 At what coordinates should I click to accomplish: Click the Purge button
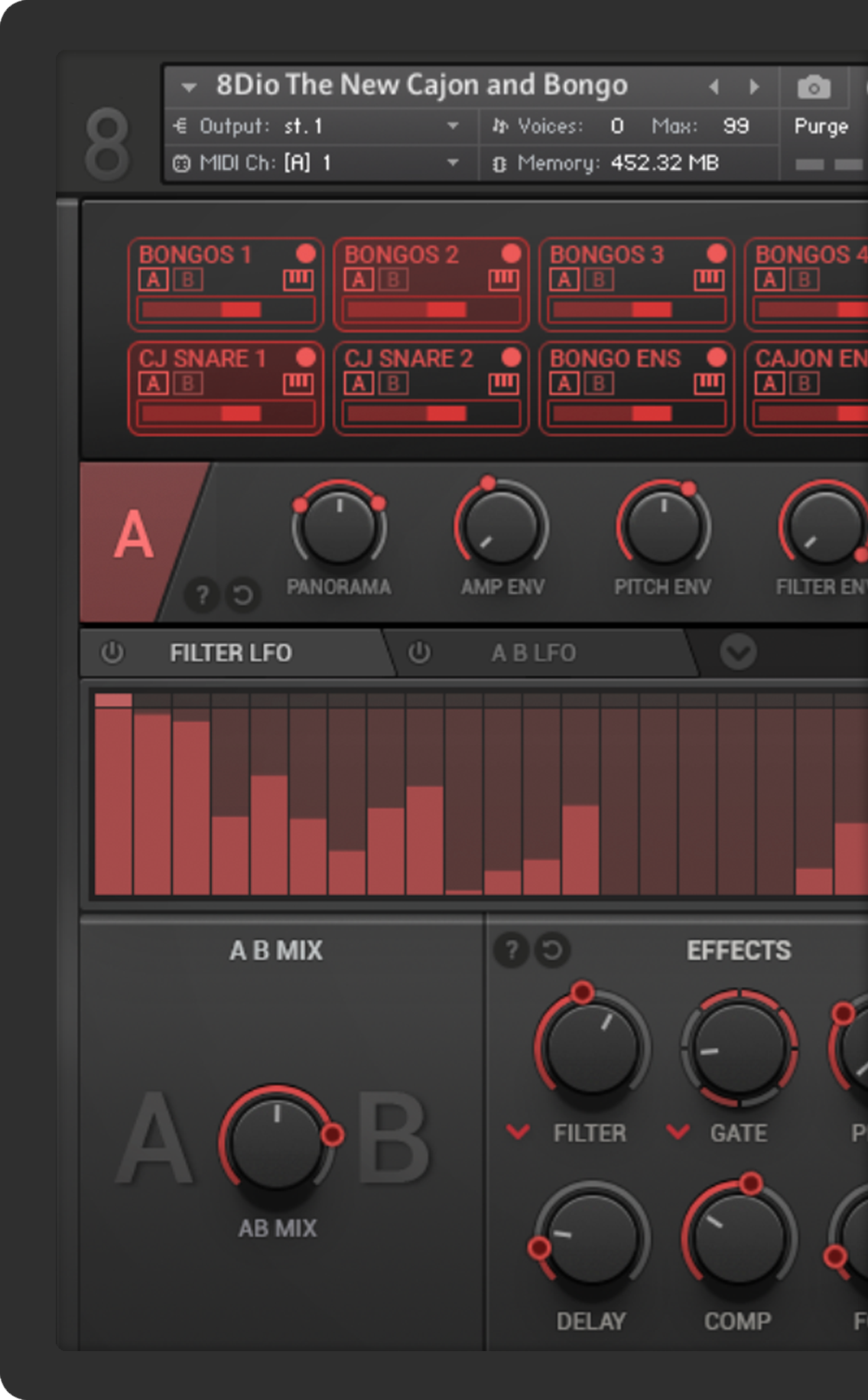(x=821, y=126)
